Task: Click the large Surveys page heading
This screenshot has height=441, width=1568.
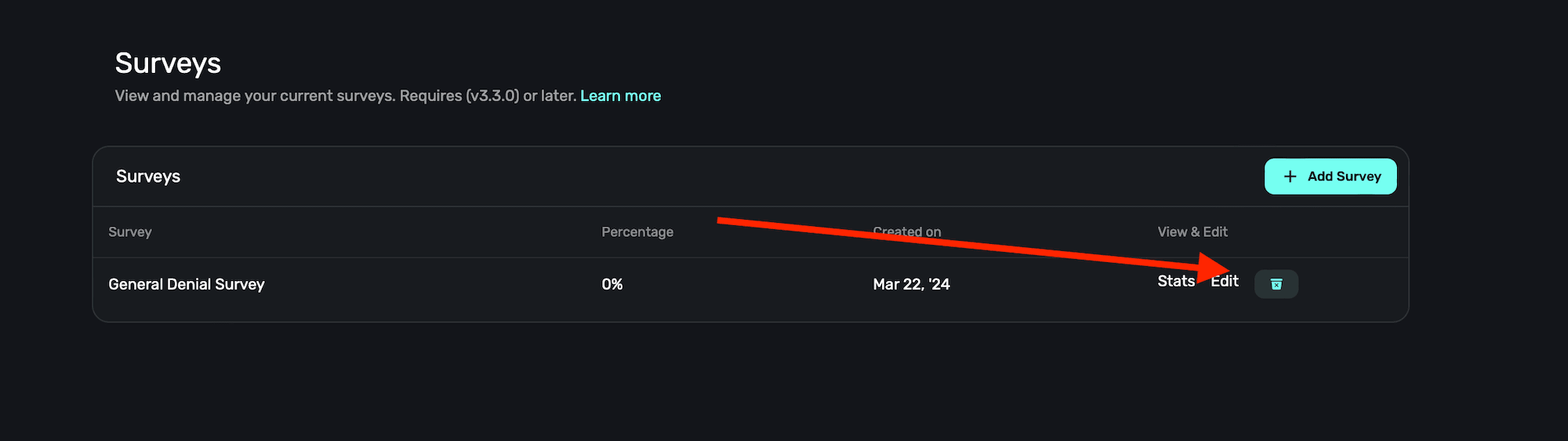Action: pyautogui.click(x=168, y=63)
